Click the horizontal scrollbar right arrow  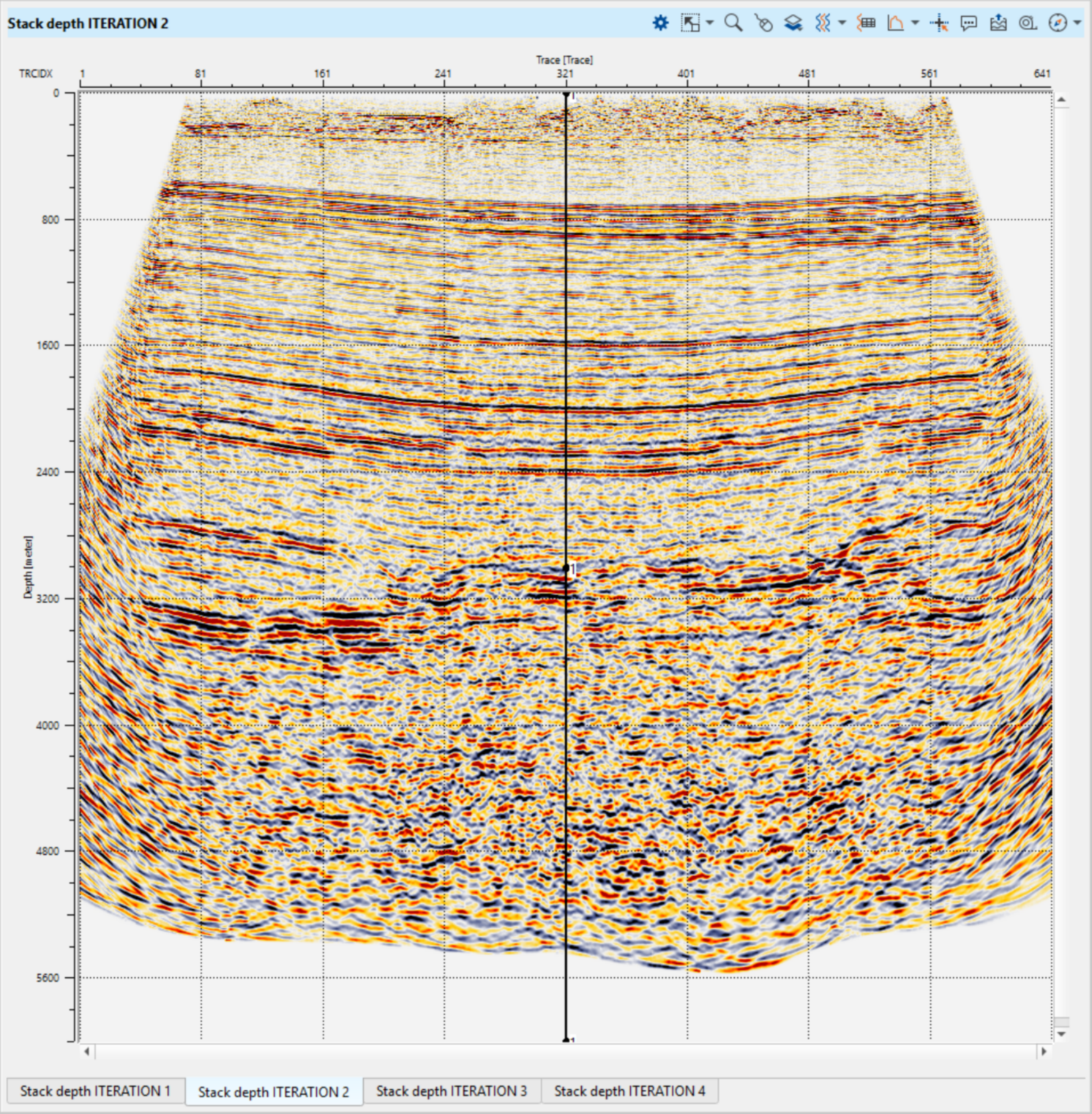pyautogui.click(x=1044, y=1052)
